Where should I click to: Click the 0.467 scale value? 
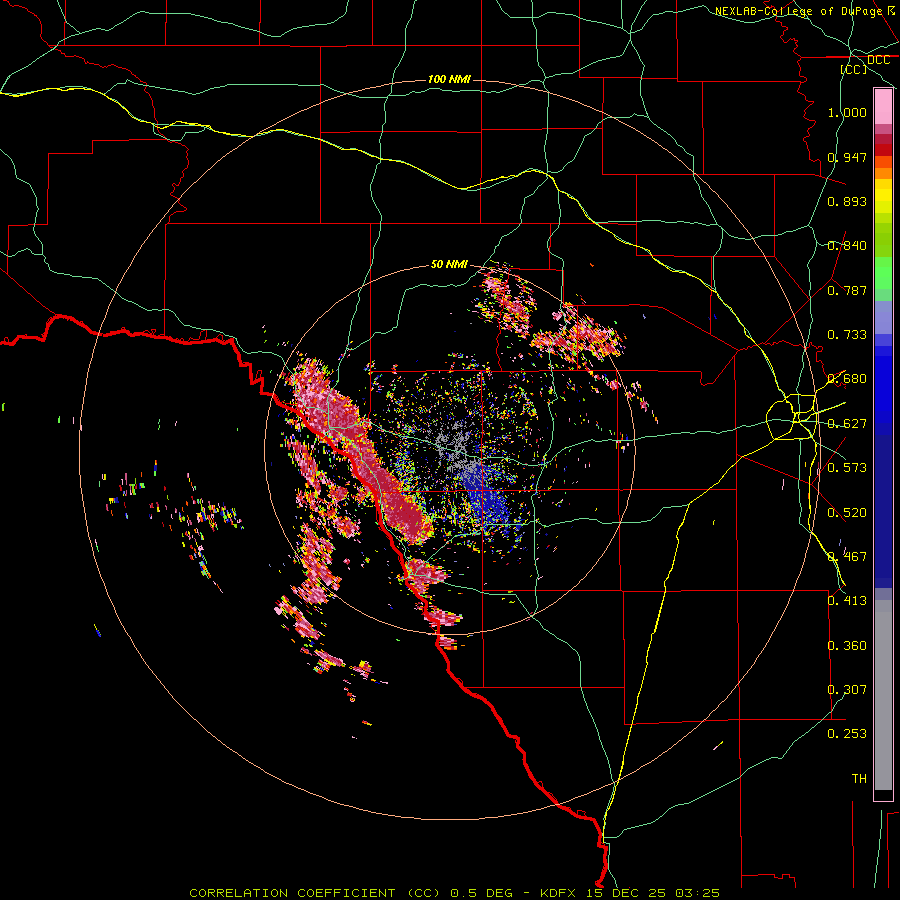[x=847, y=557]
